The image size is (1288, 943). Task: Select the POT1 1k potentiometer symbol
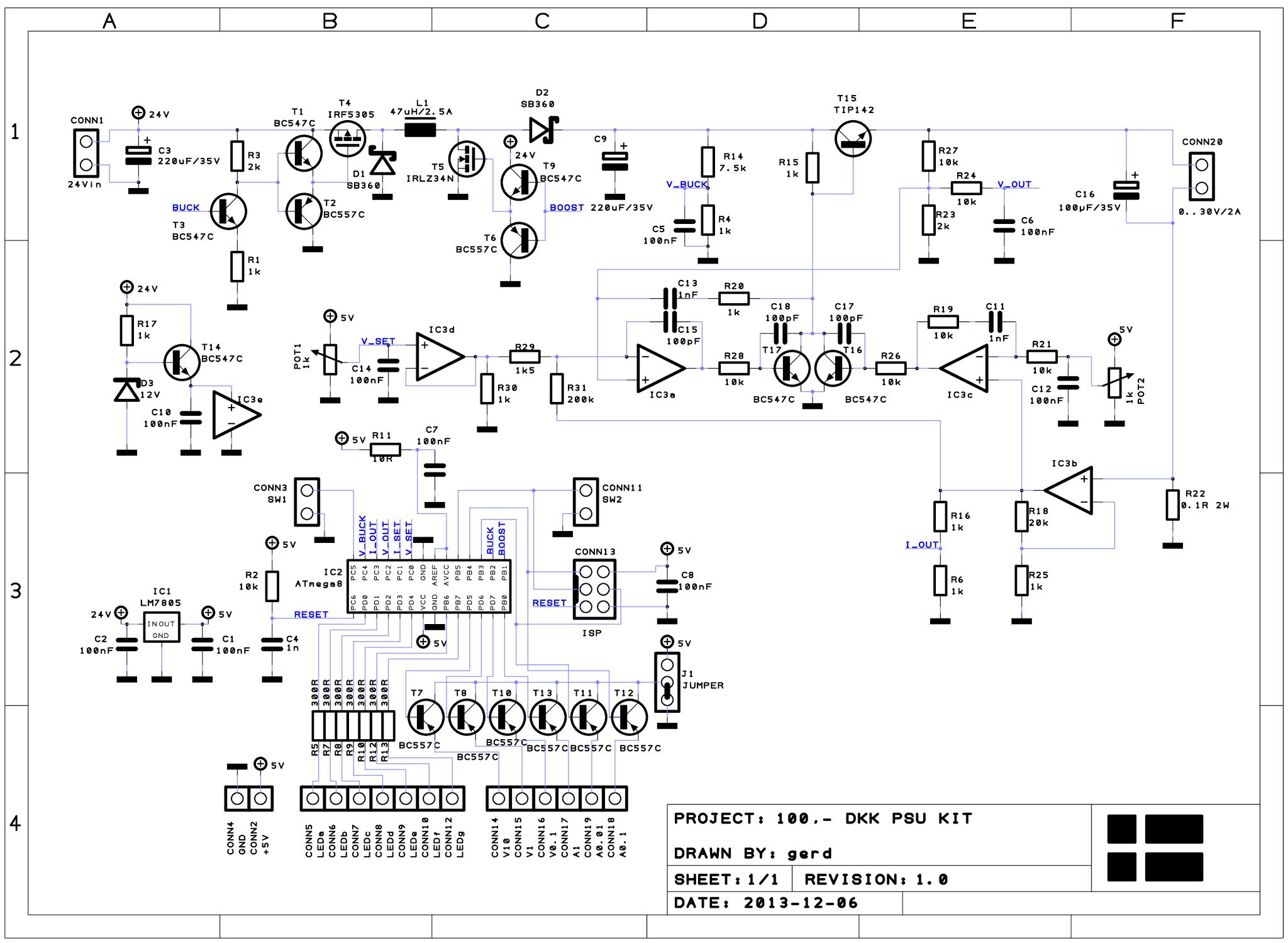(330, 360)
